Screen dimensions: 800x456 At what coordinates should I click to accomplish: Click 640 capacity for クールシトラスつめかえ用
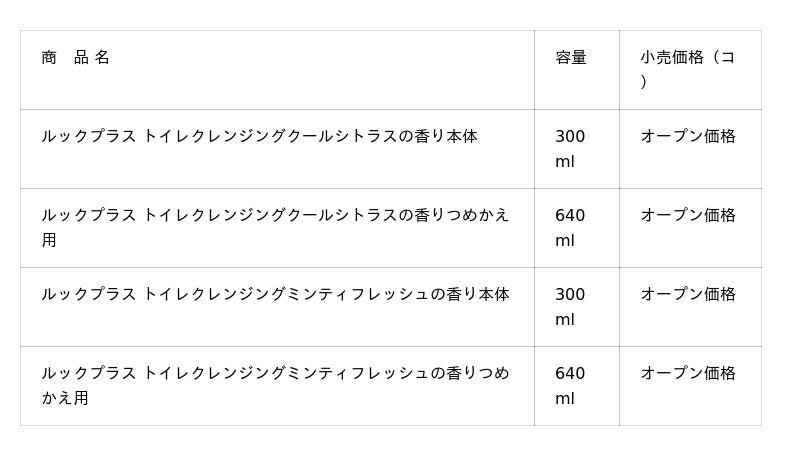point(570,215)
